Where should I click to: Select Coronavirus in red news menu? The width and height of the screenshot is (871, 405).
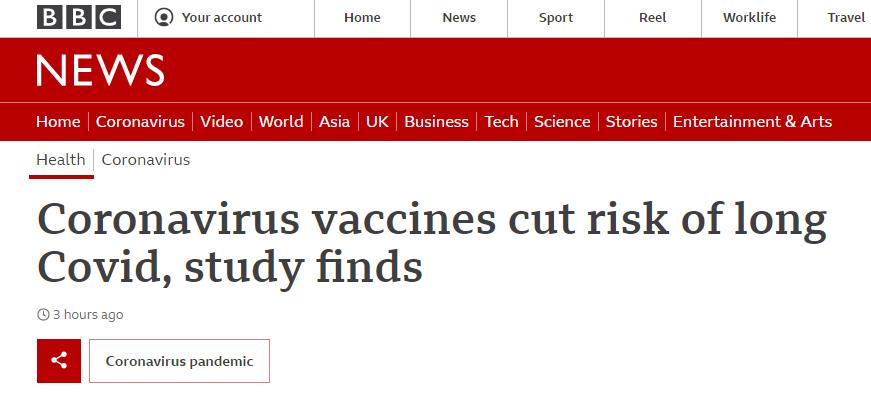(140, 122)
